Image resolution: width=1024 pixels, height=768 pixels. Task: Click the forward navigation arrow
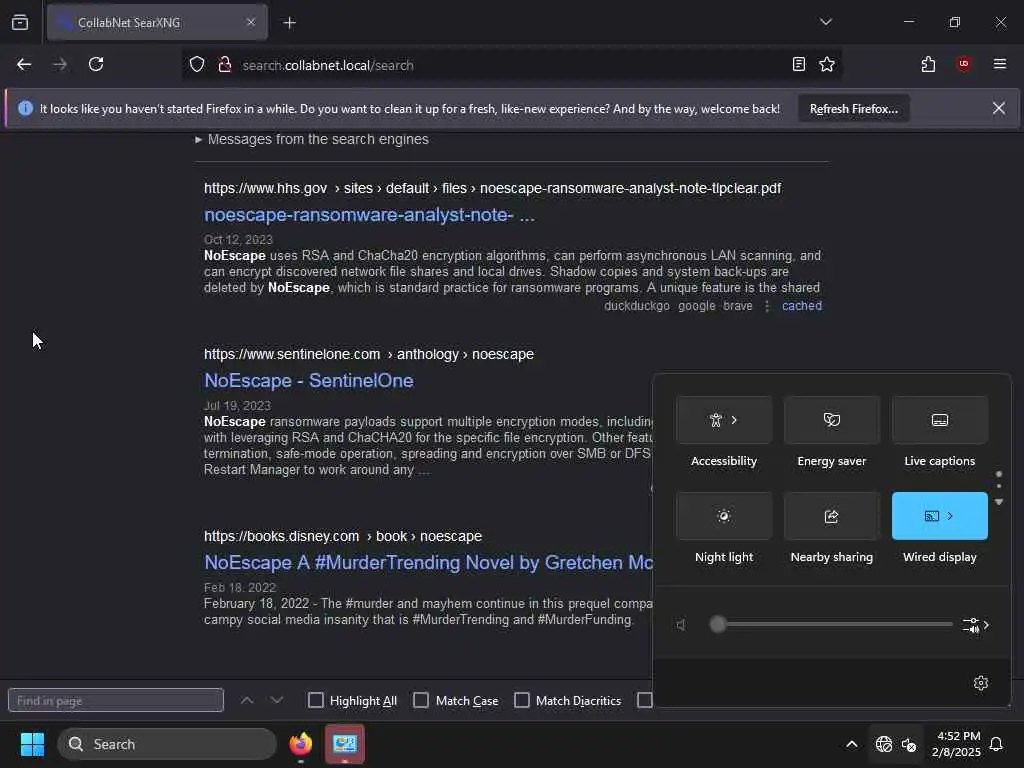point(60,65)
